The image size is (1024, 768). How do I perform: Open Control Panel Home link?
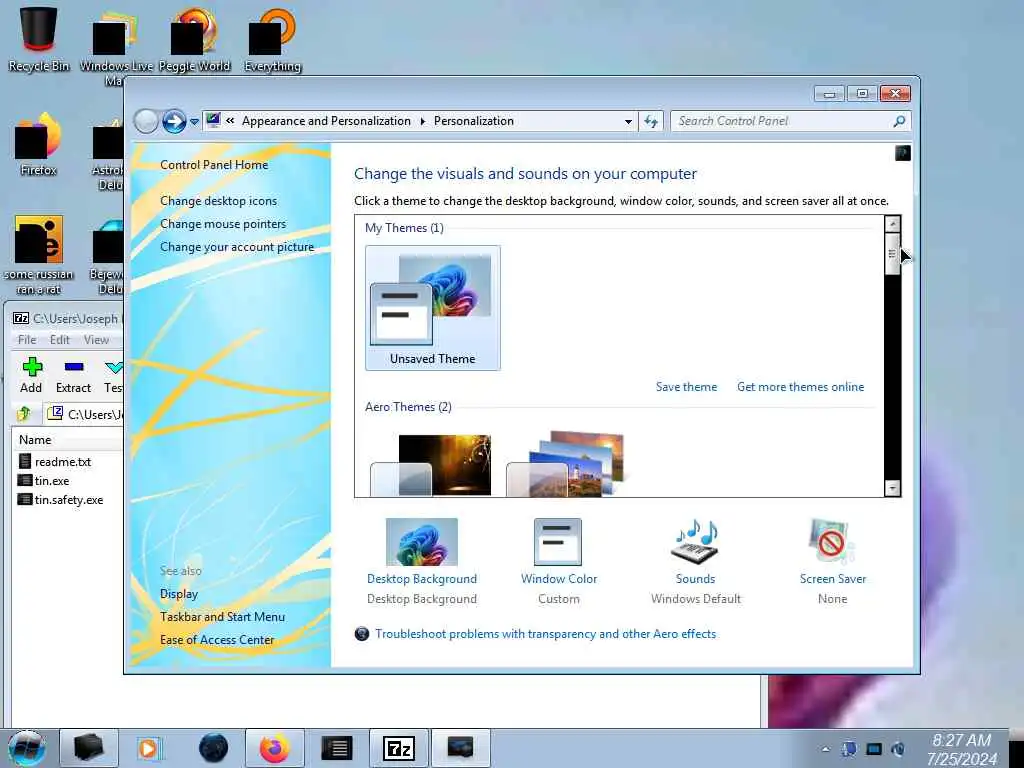[x=214, y=165]
